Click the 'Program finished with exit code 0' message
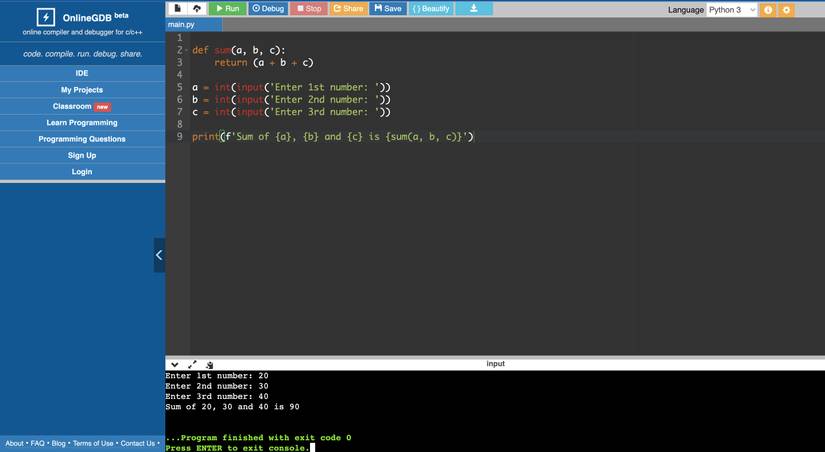Viewport: 825px width, 452px height. pos(258,438)
